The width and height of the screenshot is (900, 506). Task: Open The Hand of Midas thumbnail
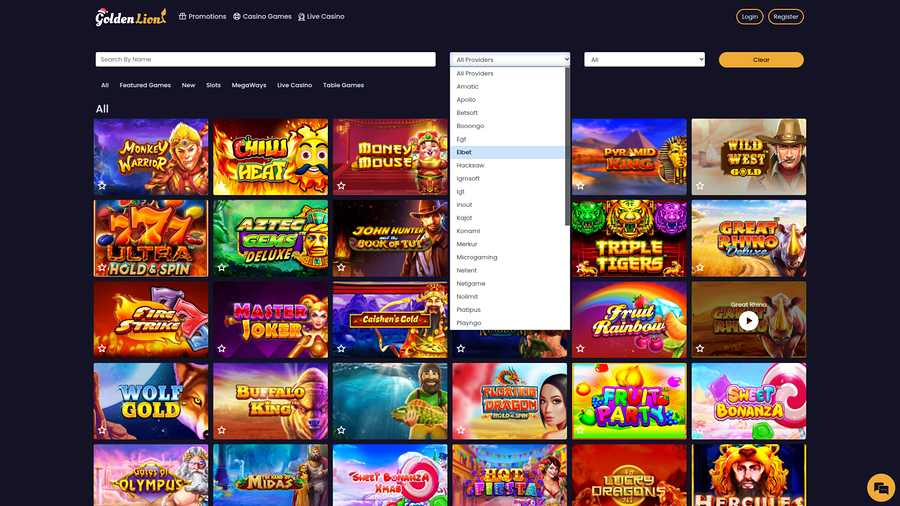tap(270, 475)
